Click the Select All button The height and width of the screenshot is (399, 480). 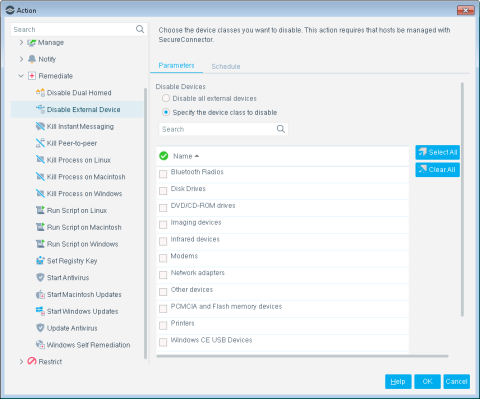pos(437,152)
